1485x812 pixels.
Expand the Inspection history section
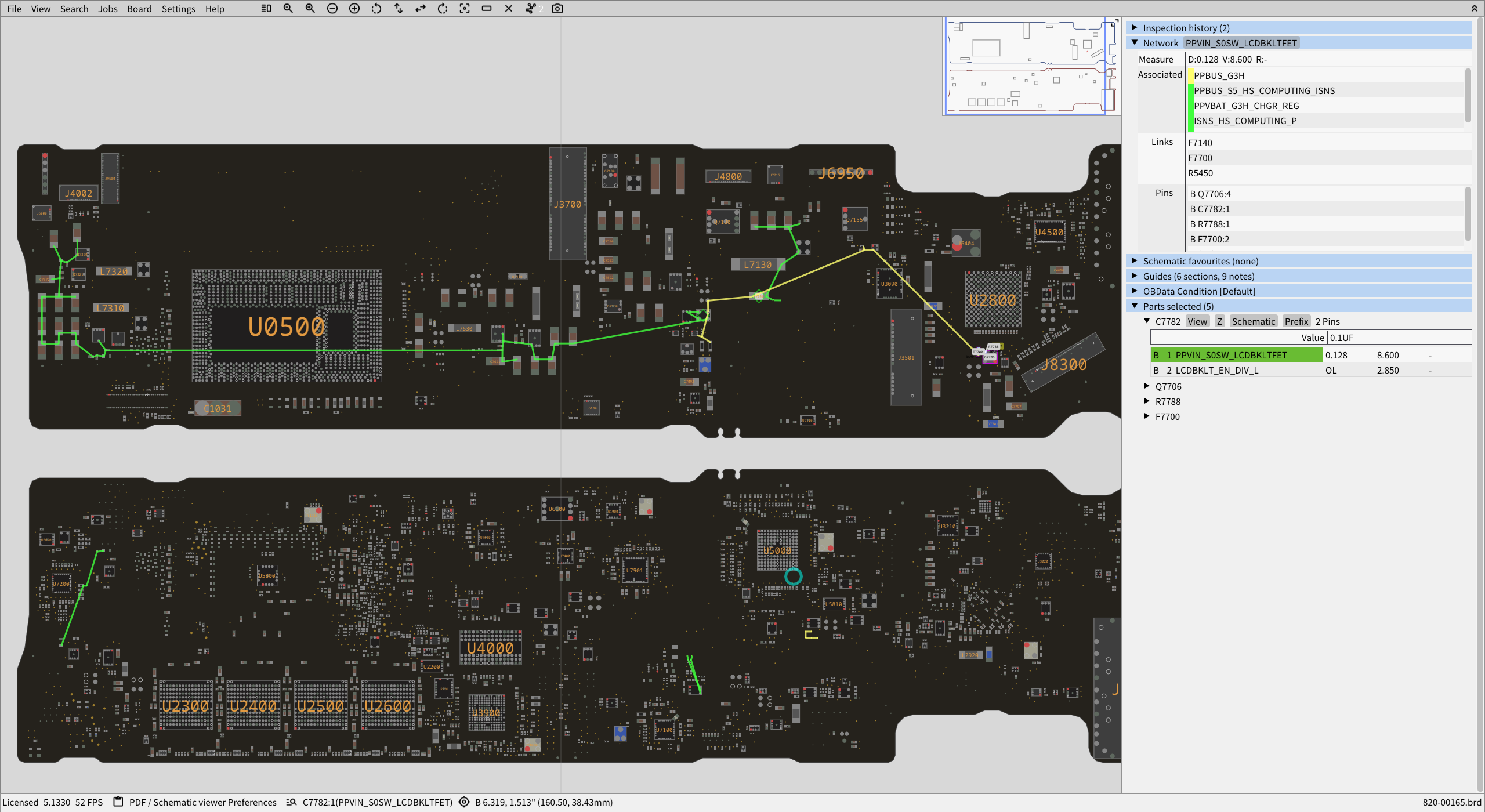coord(1135,27)
